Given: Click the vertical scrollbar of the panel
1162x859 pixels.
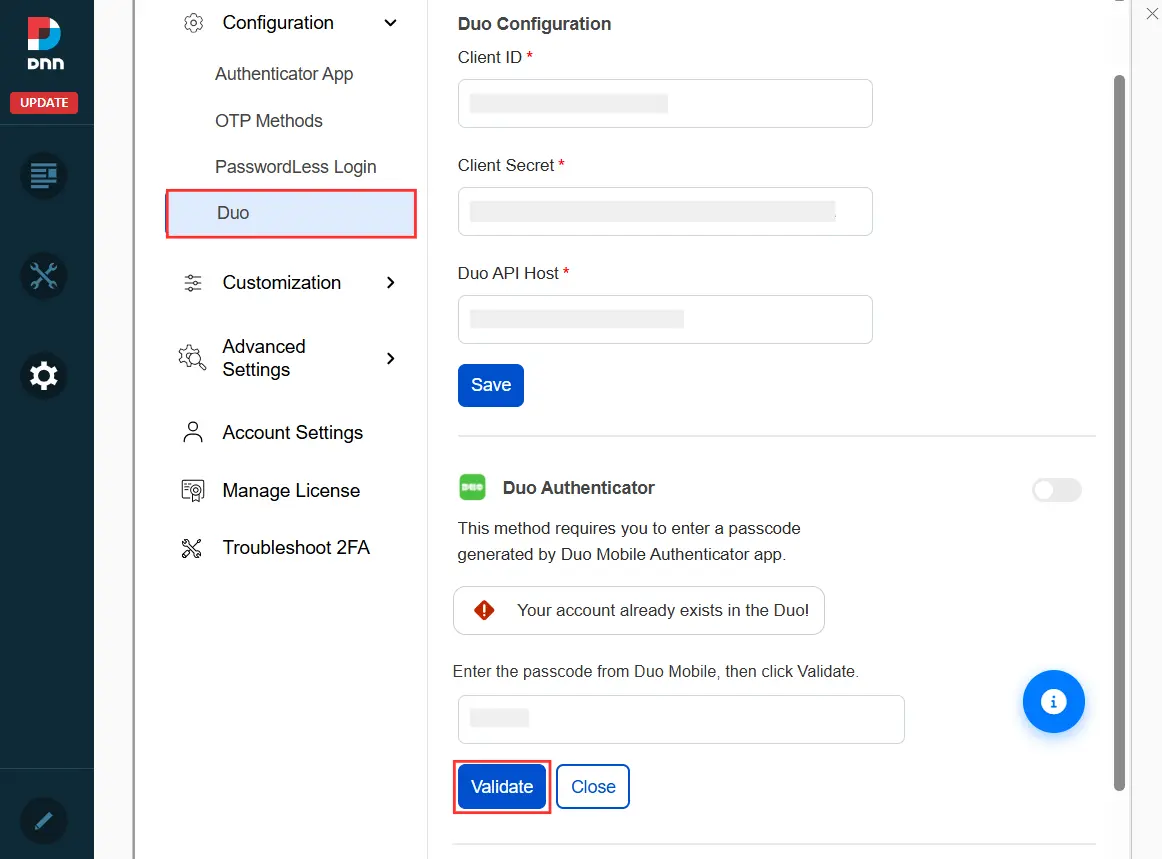Looking at the screenshot, I should 1119,433.
